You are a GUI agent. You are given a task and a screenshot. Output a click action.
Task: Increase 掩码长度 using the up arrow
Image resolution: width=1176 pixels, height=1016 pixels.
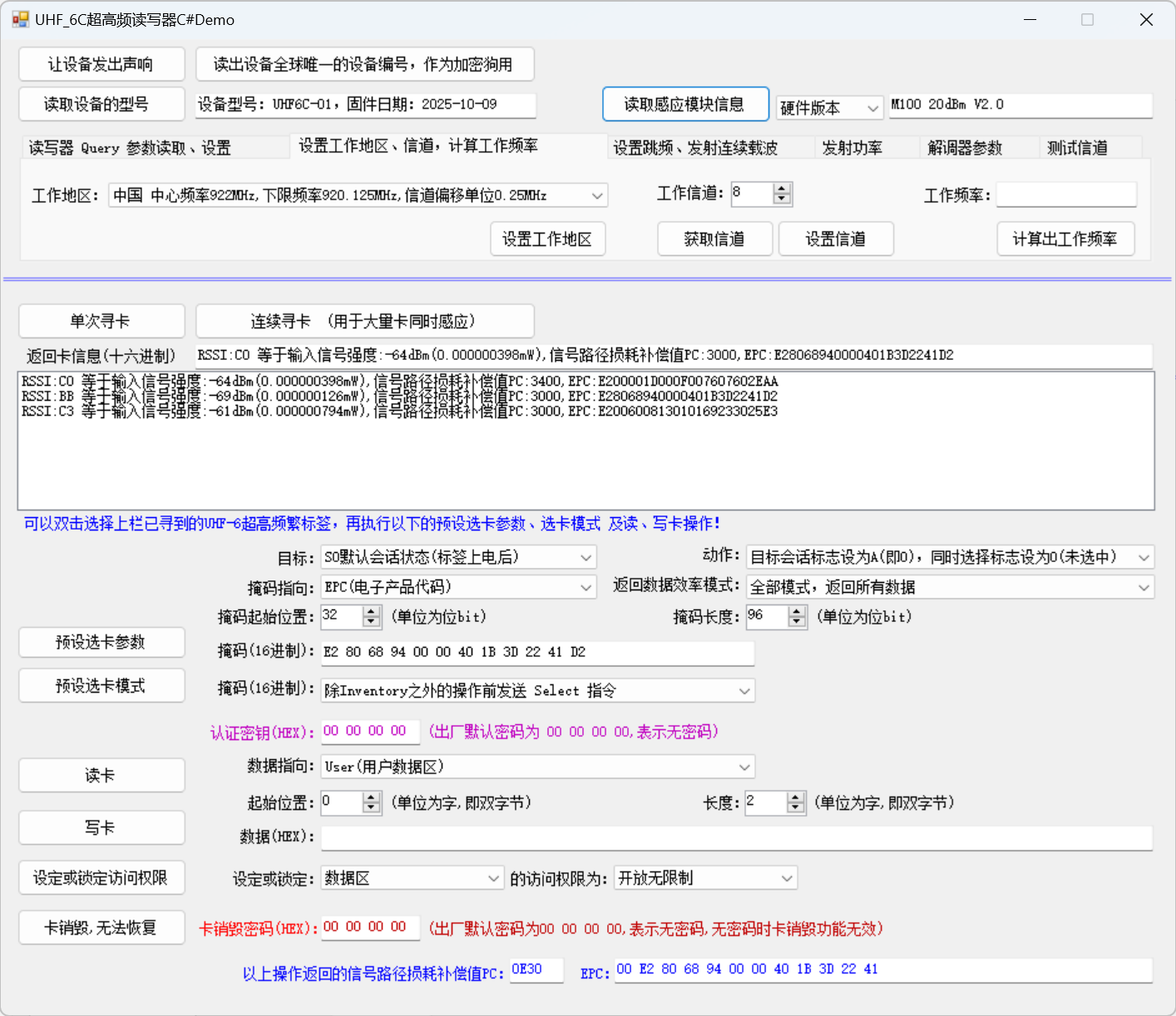click(x=797, y=611)
